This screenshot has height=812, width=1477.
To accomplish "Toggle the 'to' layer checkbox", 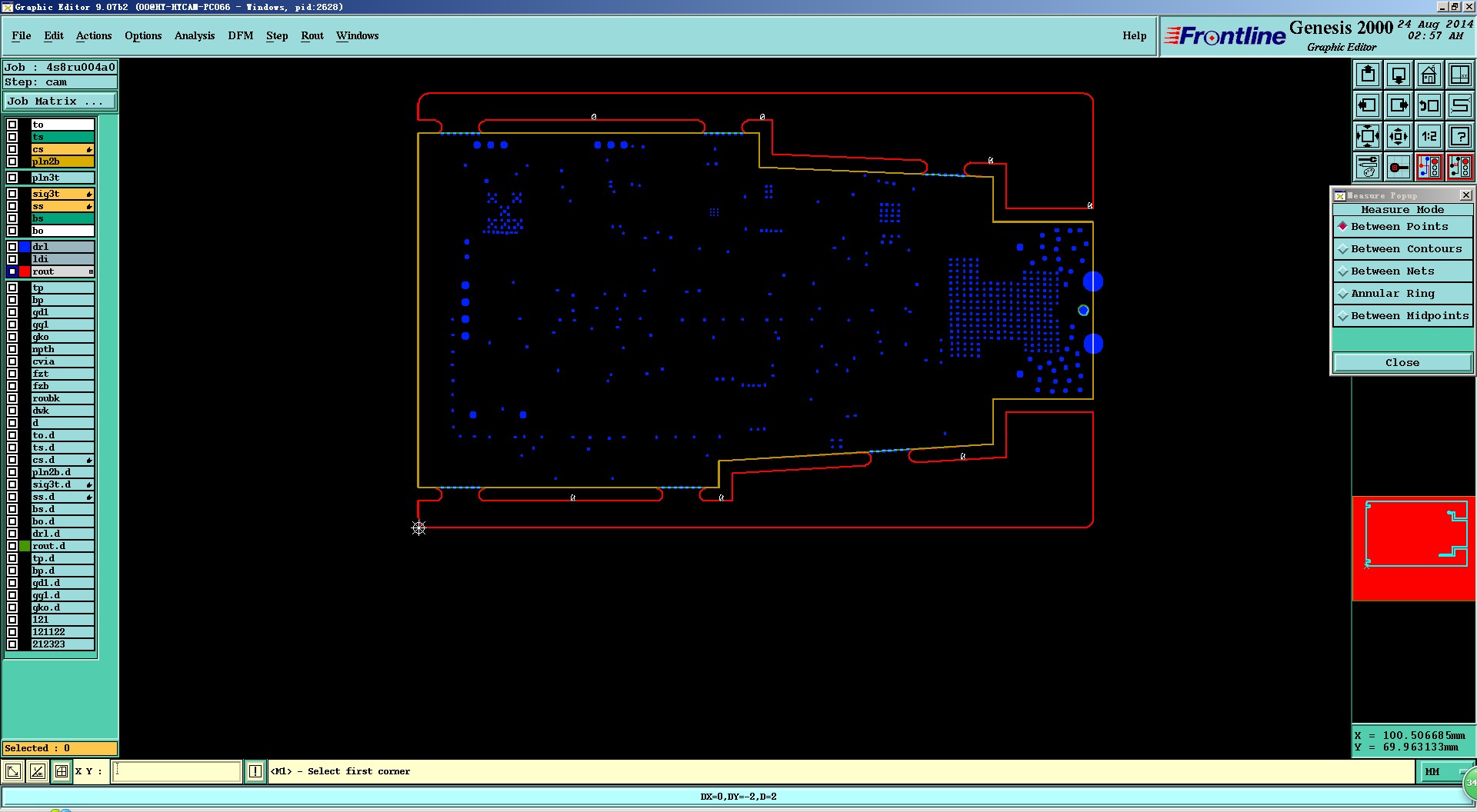I will 12,125.
